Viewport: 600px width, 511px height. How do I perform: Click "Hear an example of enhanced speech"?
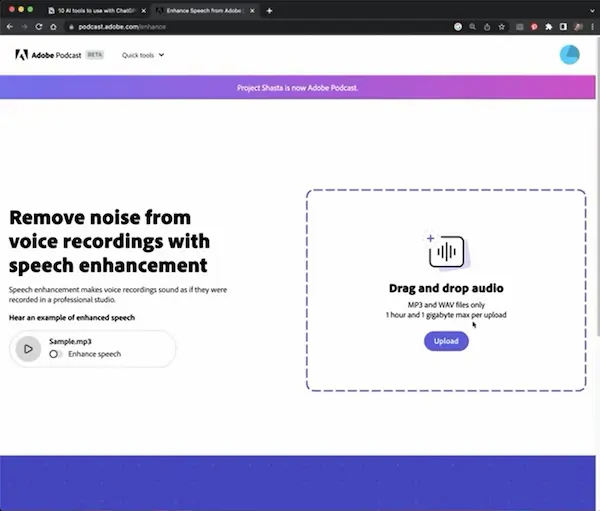click(72, 318)
